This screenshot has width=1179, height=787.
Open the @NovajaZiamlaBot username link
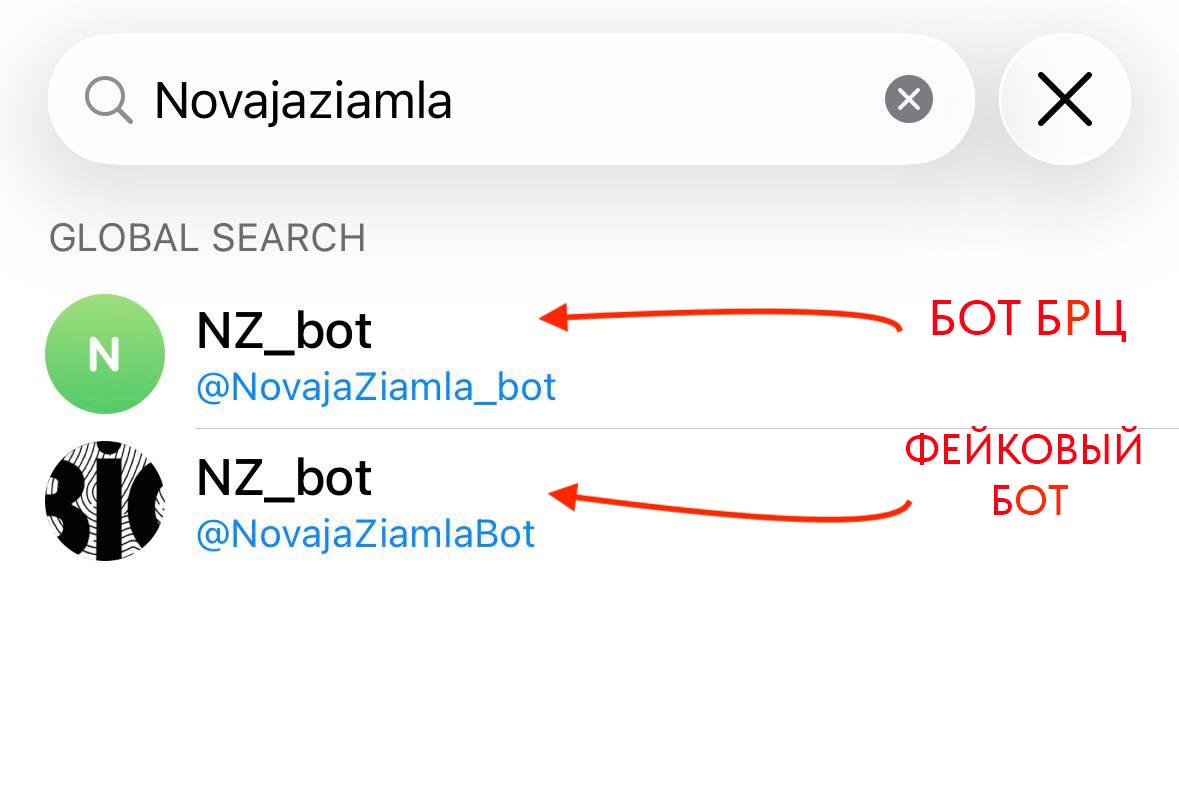tap(366, 534)
